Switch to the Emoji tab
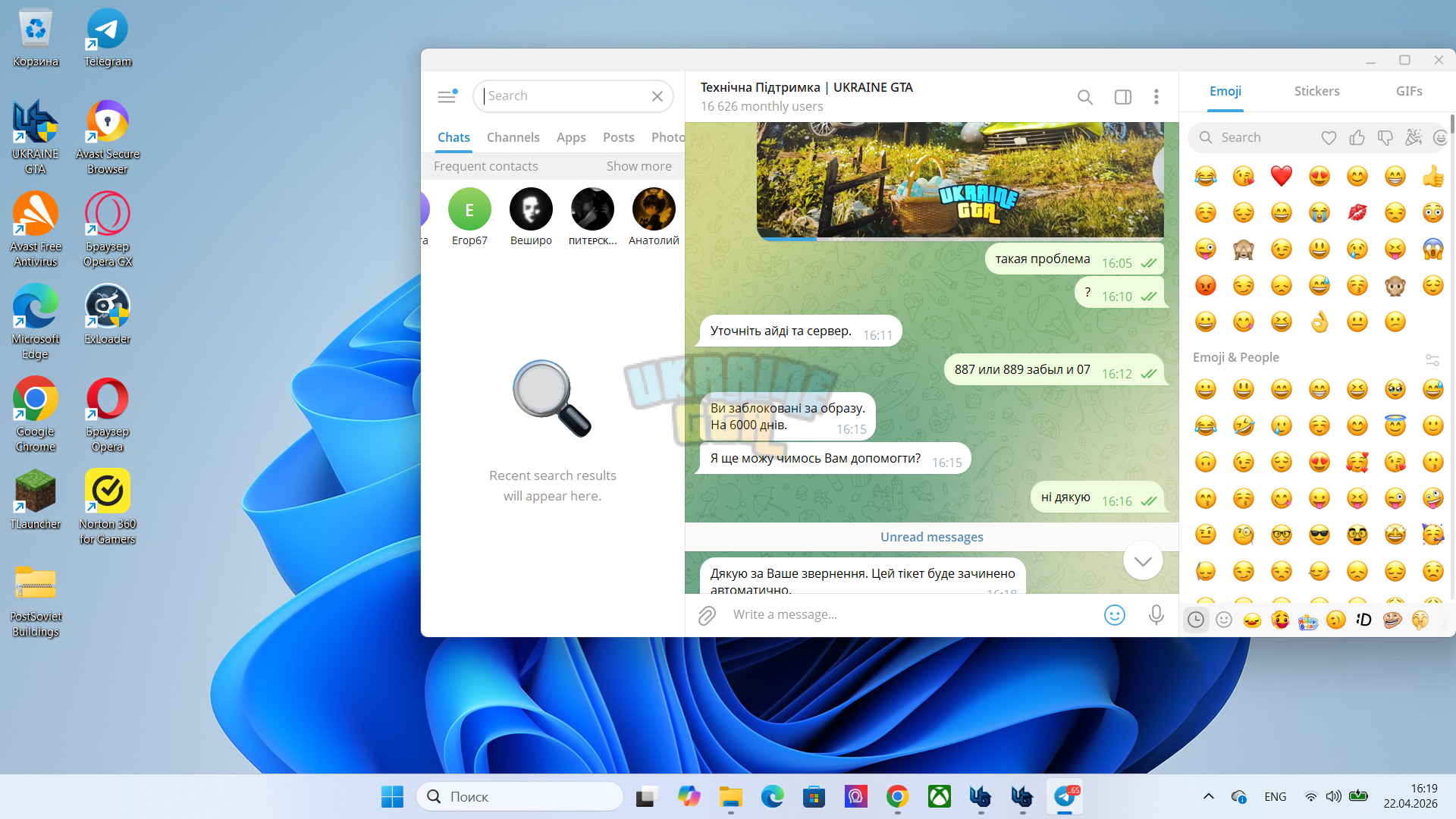 1225,91
